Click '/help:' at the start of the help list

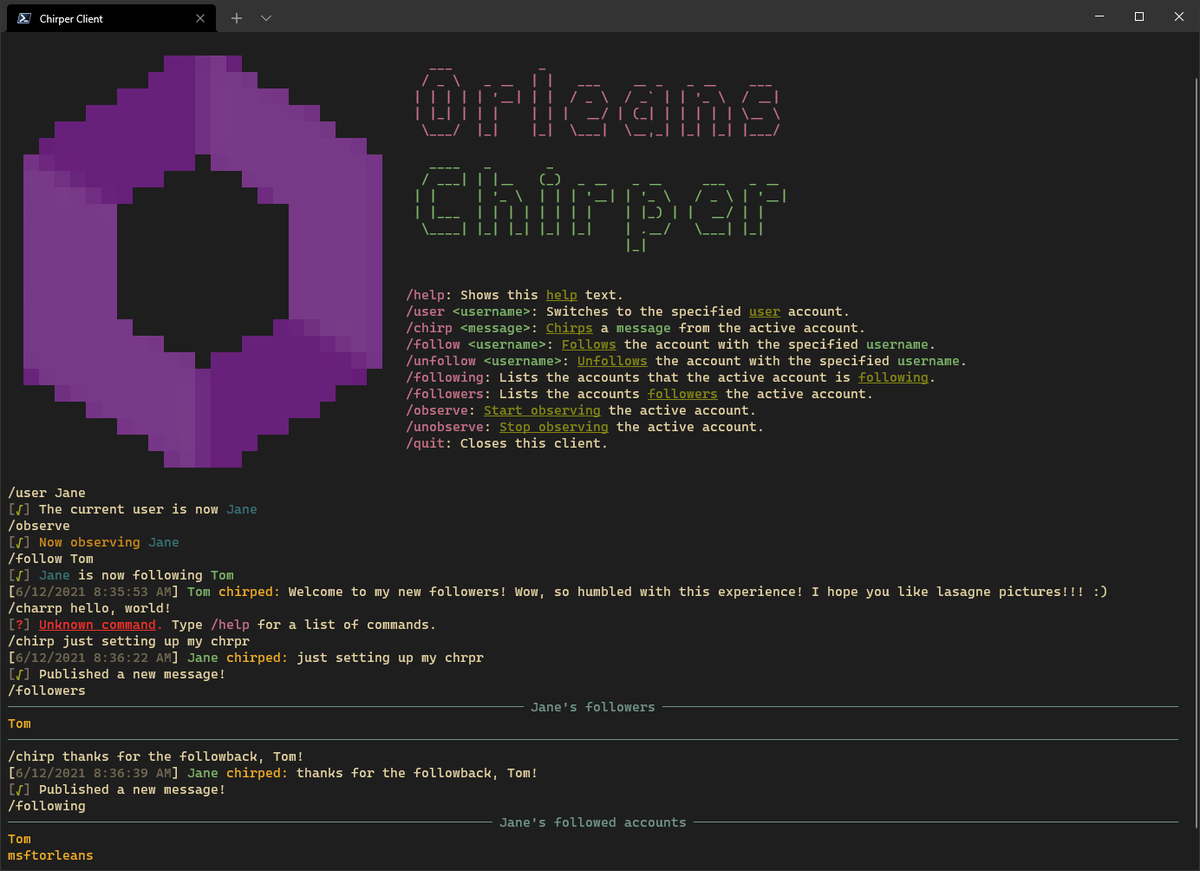[x=430, y=295]
